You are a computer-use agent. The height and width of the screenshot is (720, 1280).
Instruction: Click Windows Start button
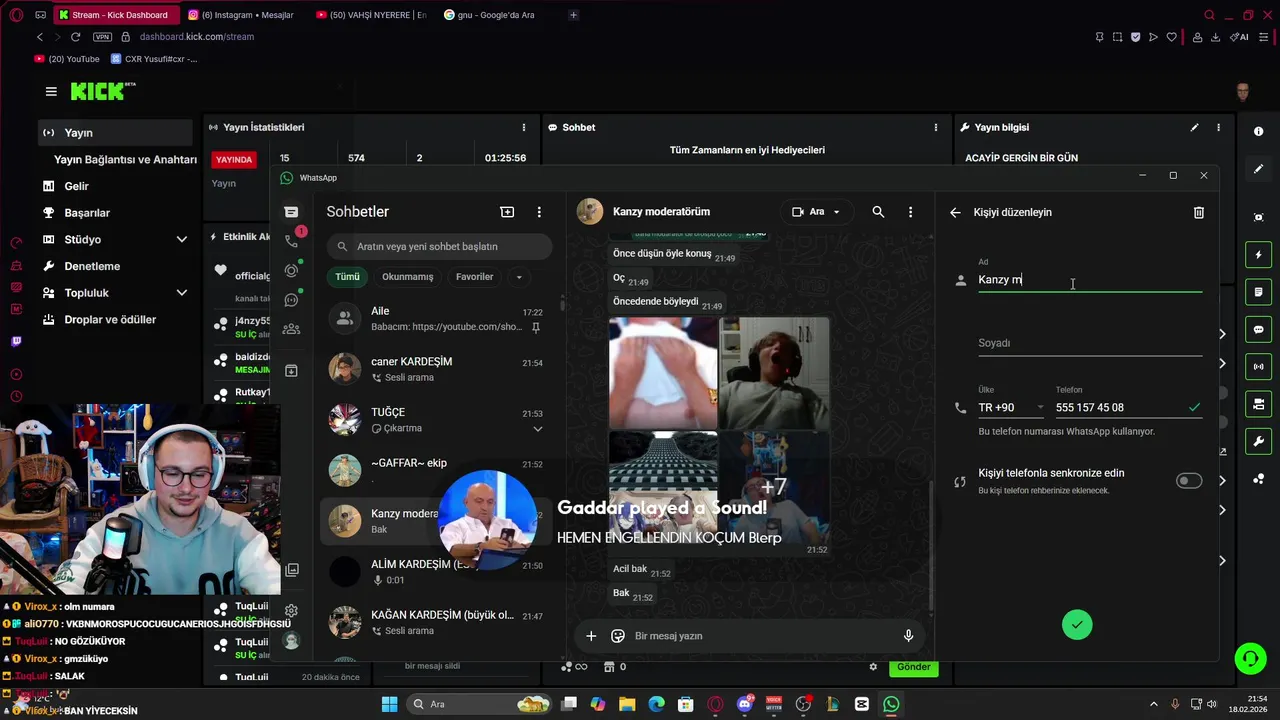[x=389, y=704]
